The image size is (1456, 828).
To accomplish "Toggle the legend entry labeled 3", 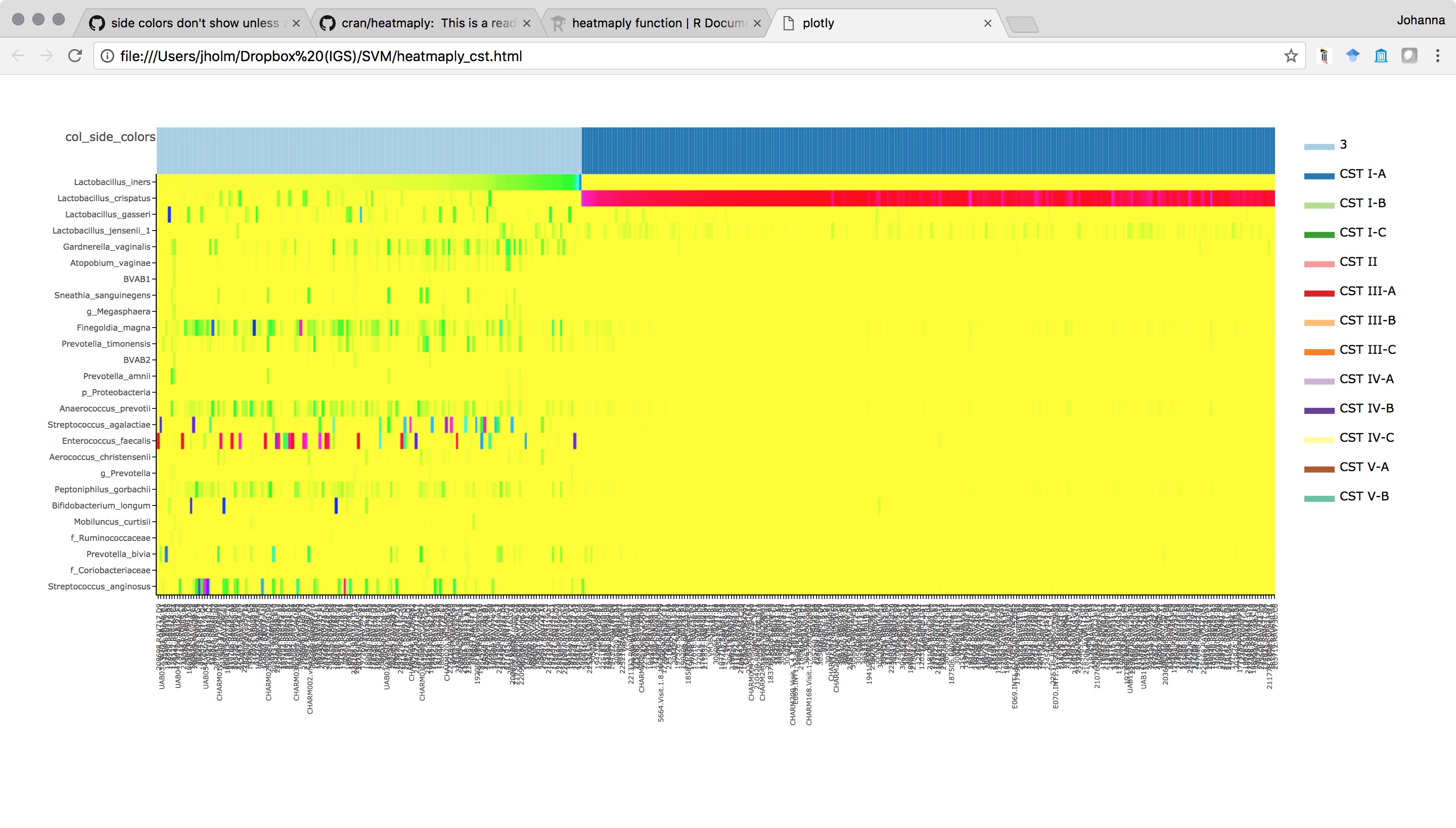I will [x=1344, y=145].
